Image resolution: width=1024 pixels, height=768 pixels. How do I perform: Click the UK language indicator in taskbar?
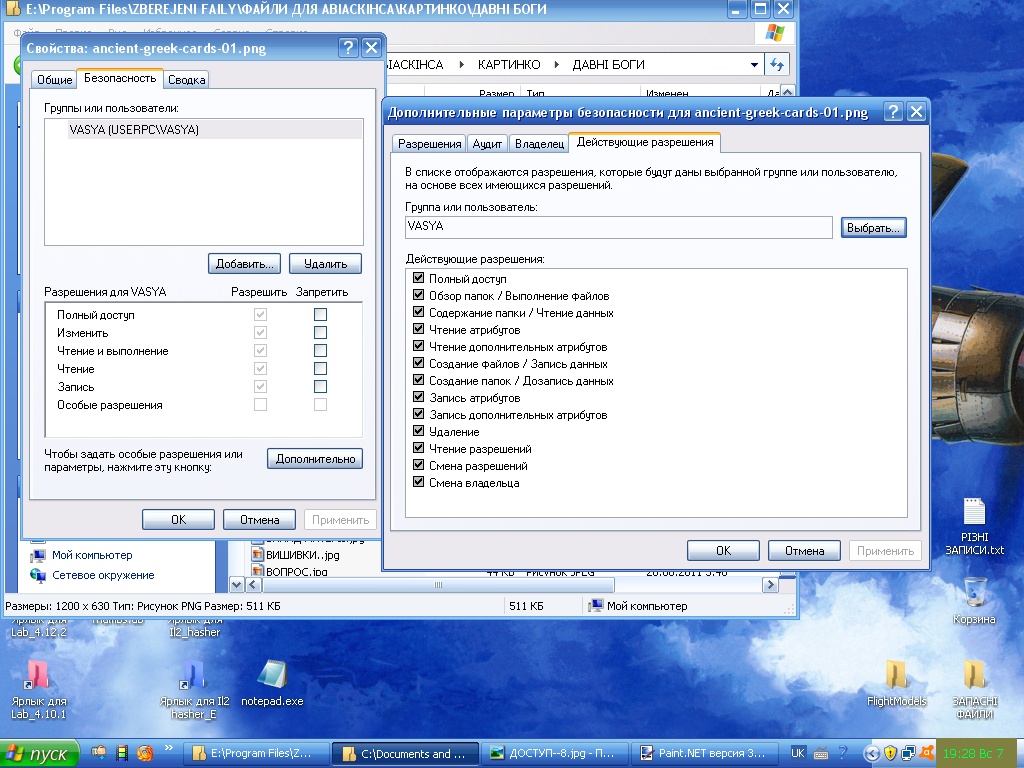(x=797, y=752)
